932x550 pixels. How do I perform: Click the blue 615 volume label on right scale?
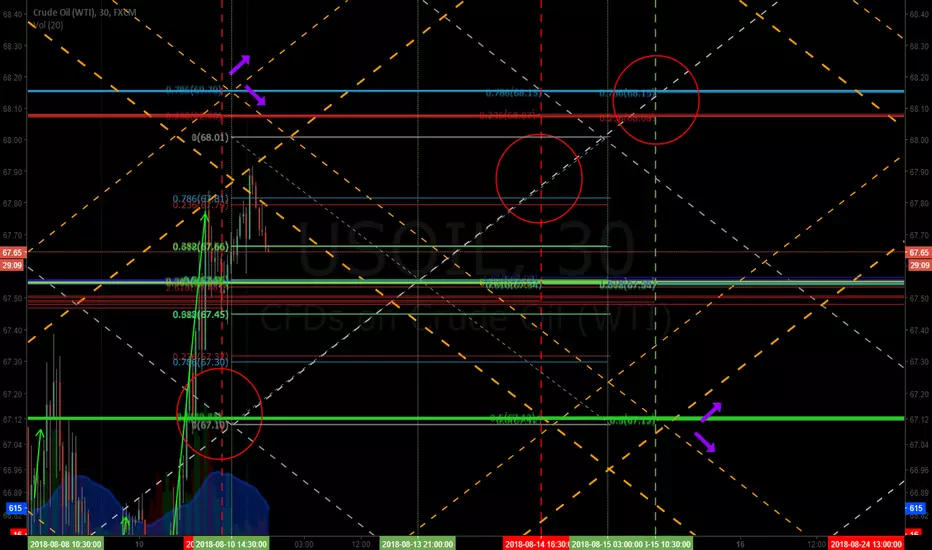pyautogui.click(x=915, y=508)
